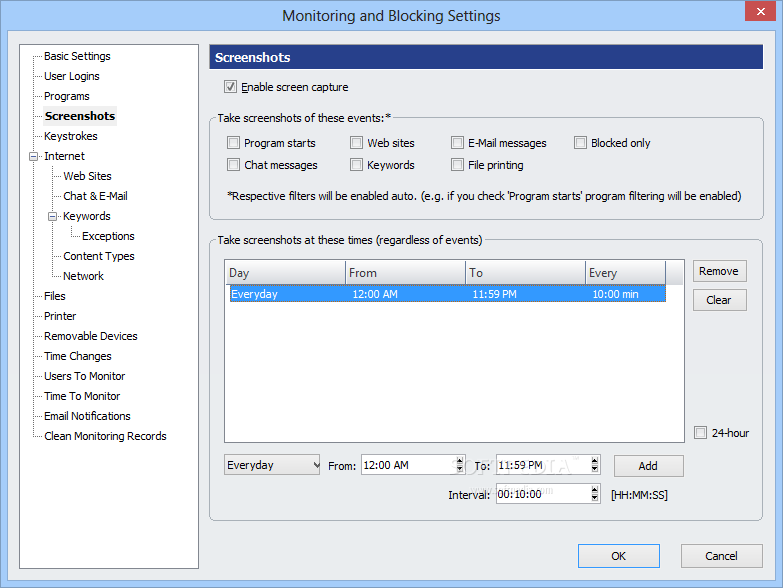Select the Internet tree item
The image size is (783, 588).
click(64, 156)
